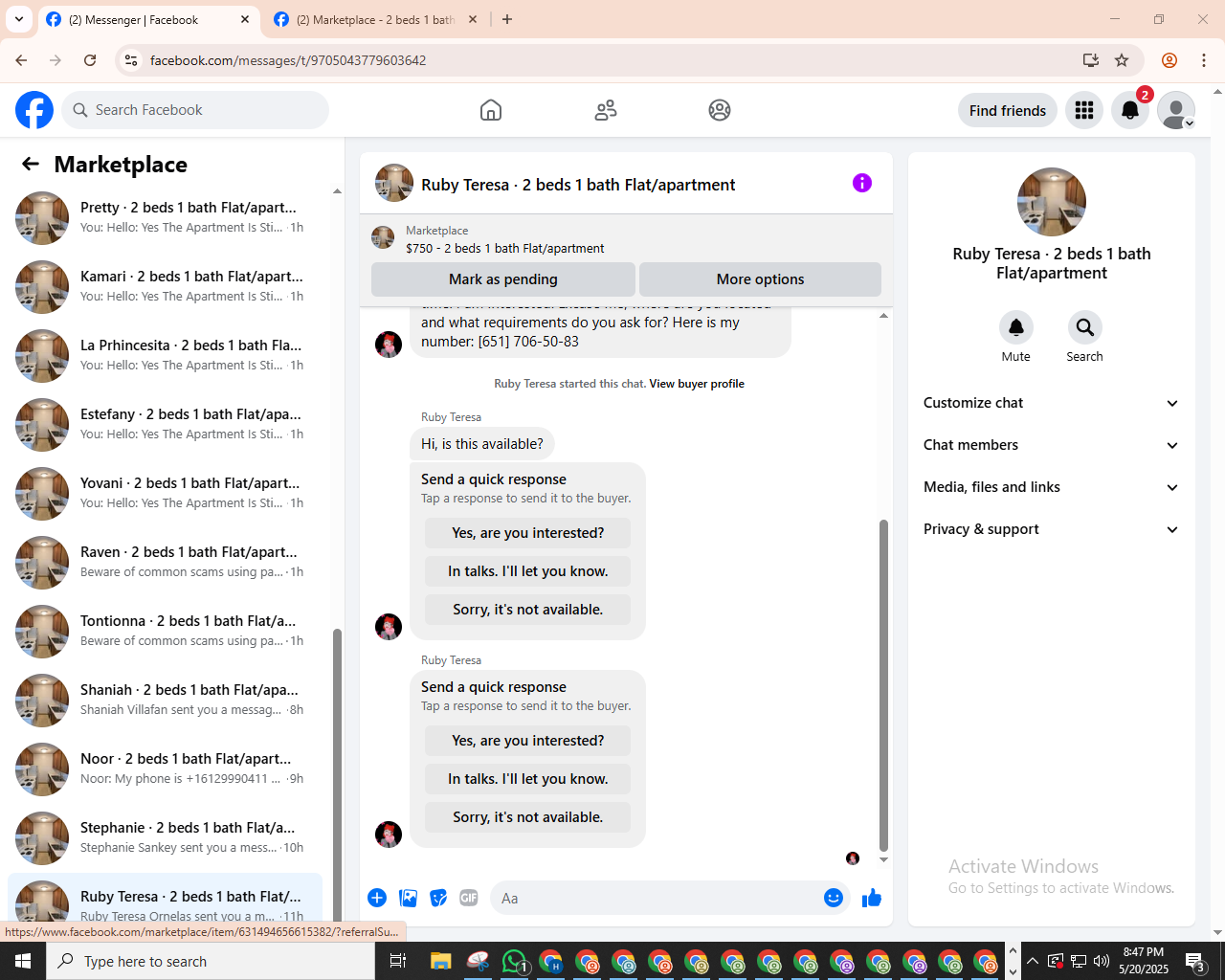Open Yovani's conversation in the list
Viewport: 1225px width, 980px height.
point(165,494)
